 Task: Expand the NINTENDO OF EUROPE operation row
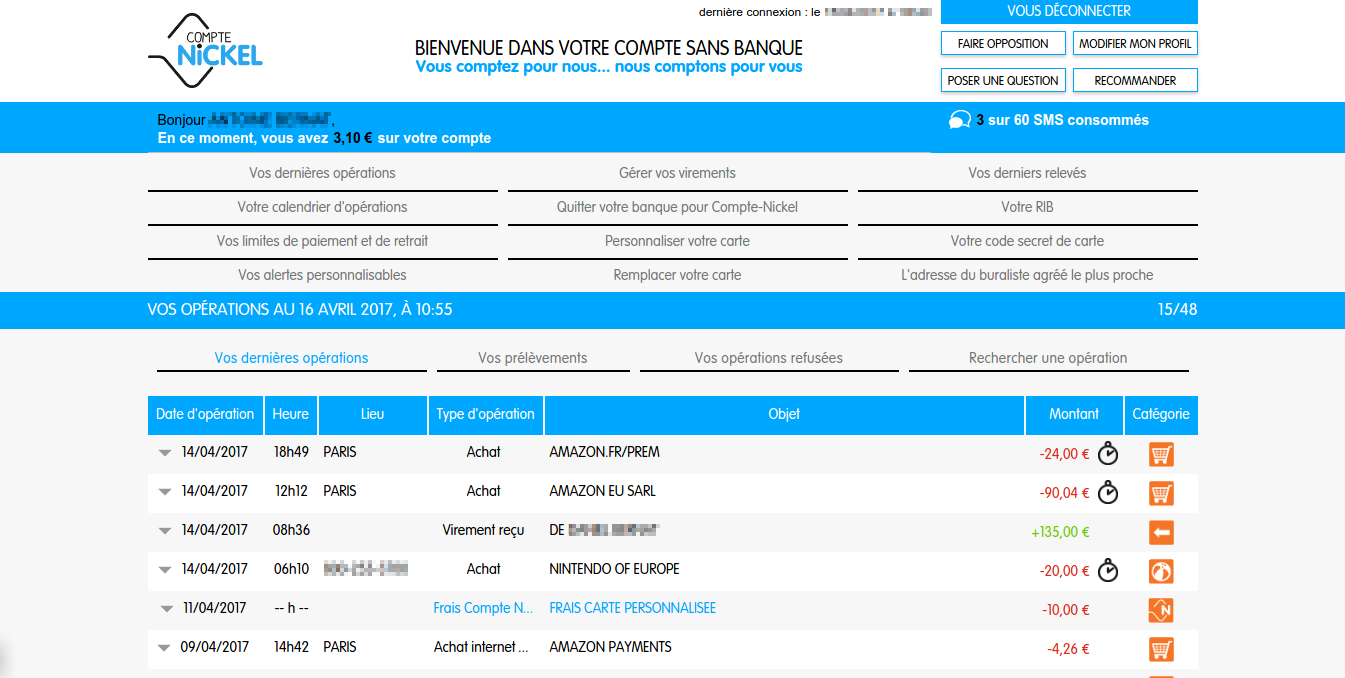[x=166, y=570]
